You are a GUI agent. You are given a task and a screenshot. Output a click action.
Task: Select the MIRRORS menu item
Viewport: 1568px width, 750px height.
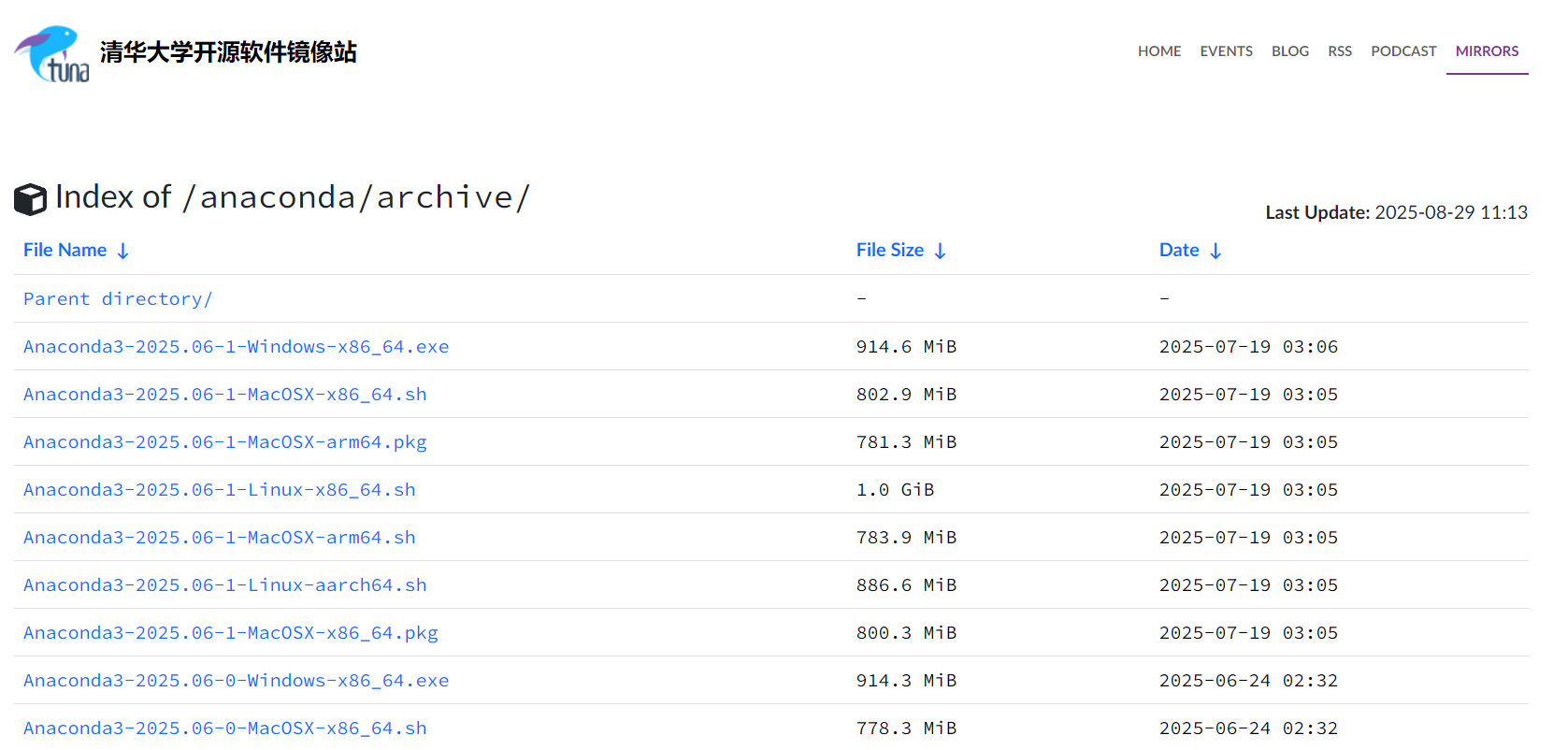point(1487,51)
